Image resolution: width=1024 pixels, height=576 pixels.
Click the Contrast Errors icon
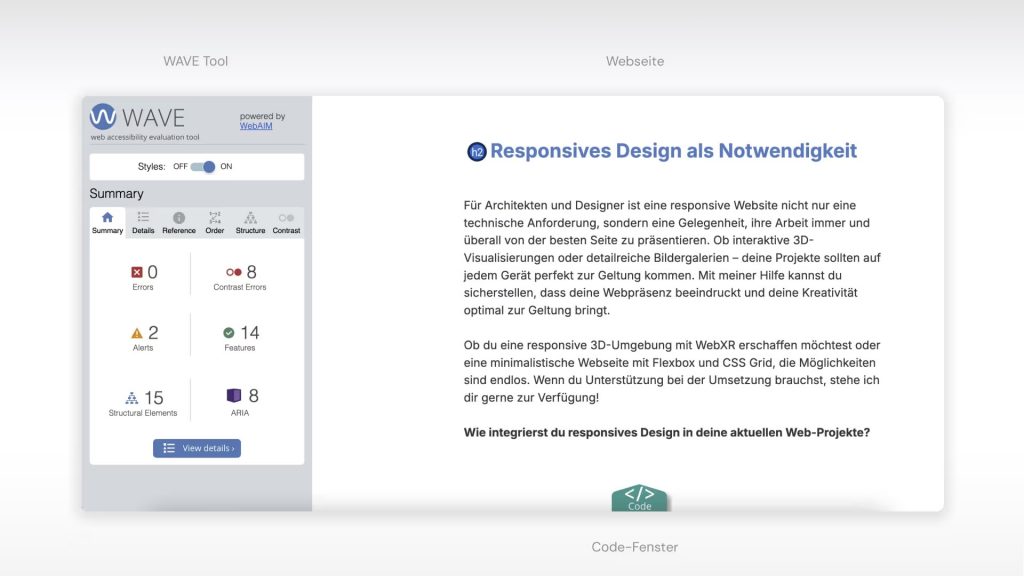point(233,272)
